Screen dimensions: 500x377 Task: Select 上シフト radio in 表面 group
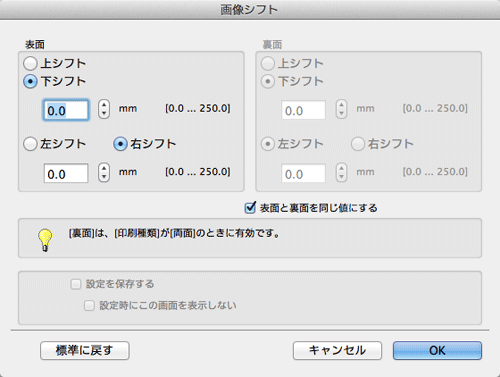[x=30, y=63]
